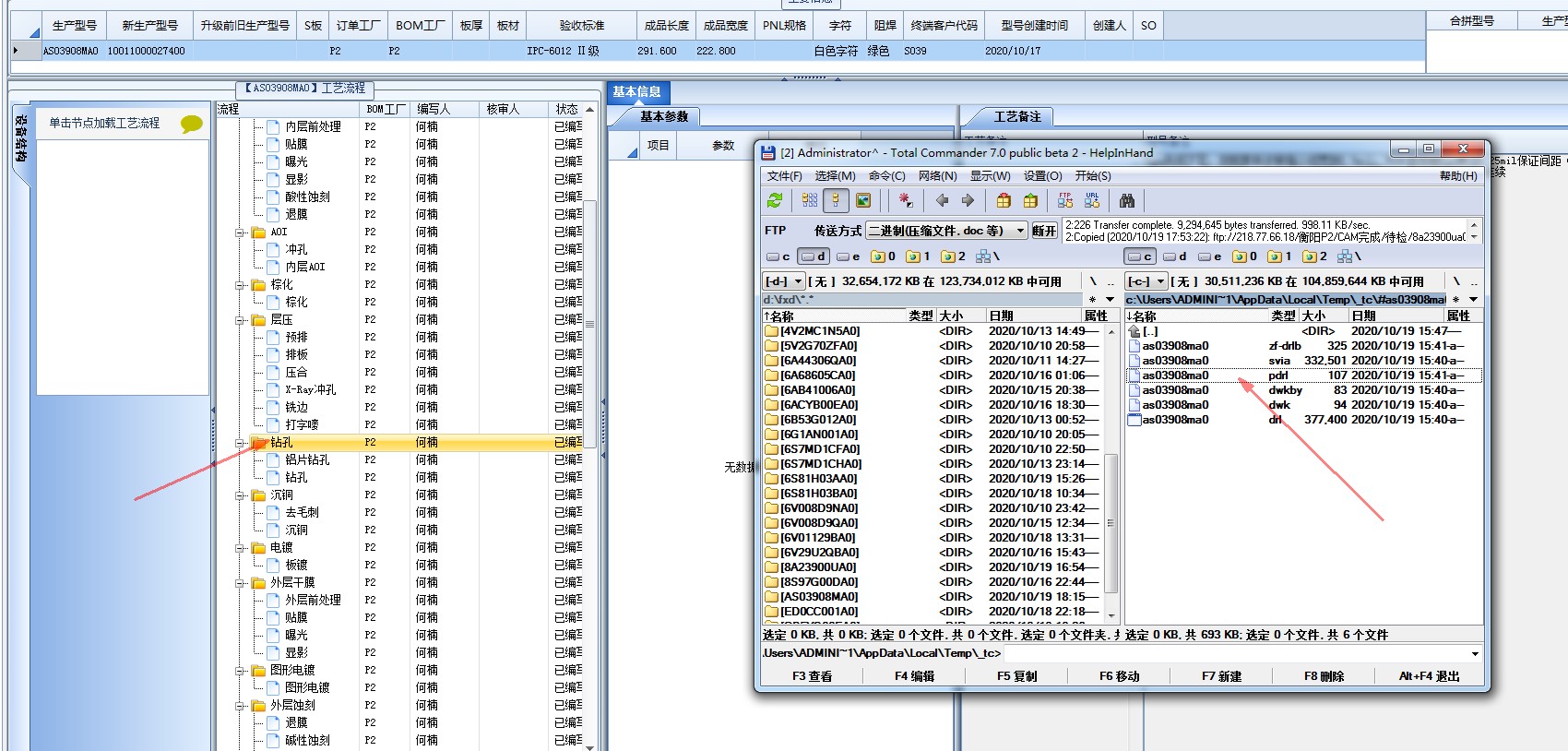The image size is (1568, 751).
Task: Click the unpack files gift-box icon
Action: (x=1030, y=200)
